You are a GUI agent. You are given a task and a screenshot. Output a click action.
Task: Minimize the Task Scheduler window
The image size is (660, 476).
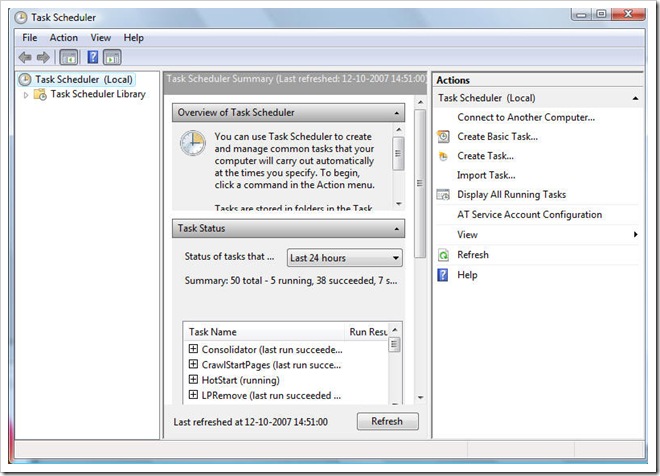(581, 15)
